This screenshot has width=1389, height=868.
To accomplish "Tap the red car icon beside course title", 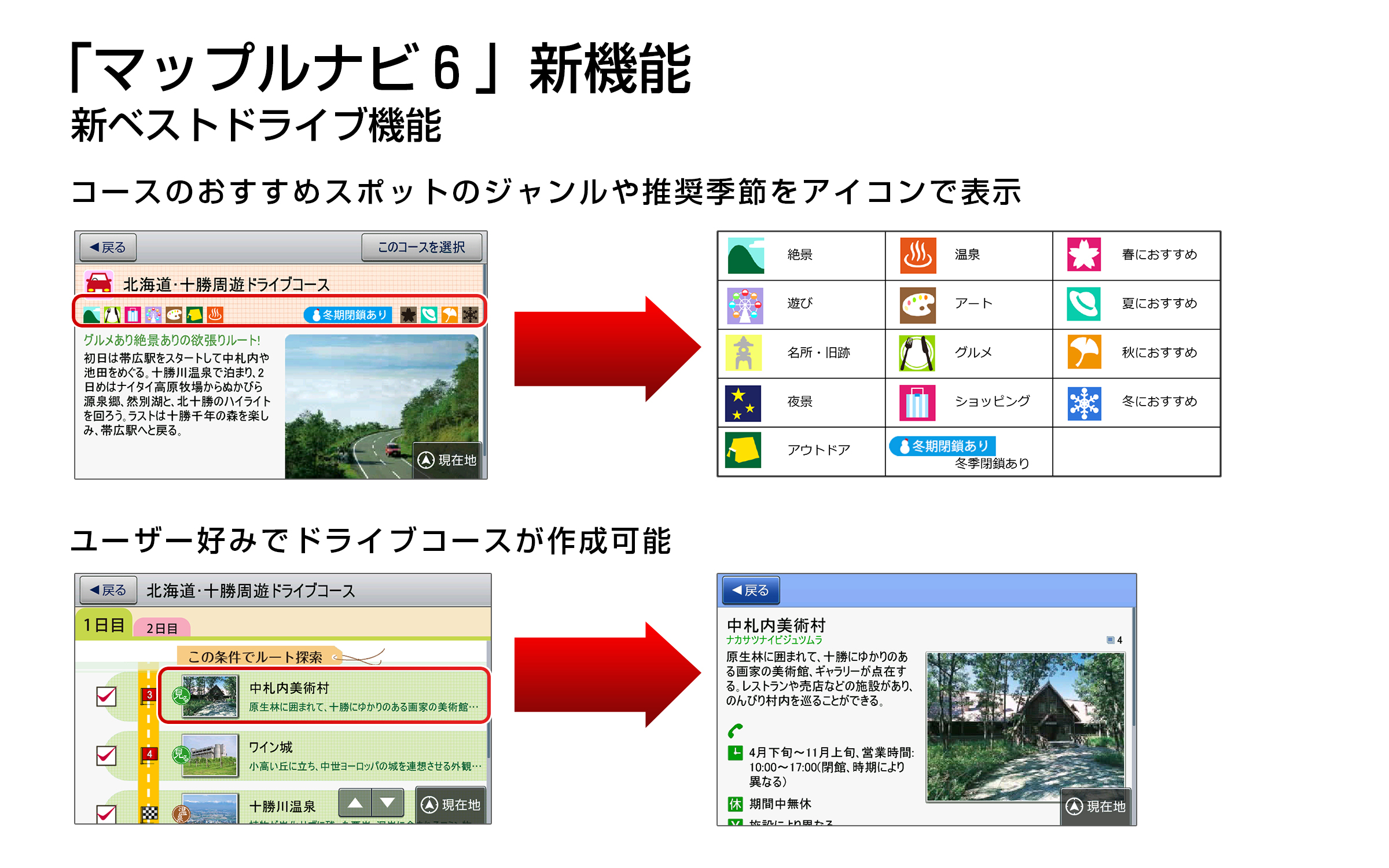I will pos(99,283).
